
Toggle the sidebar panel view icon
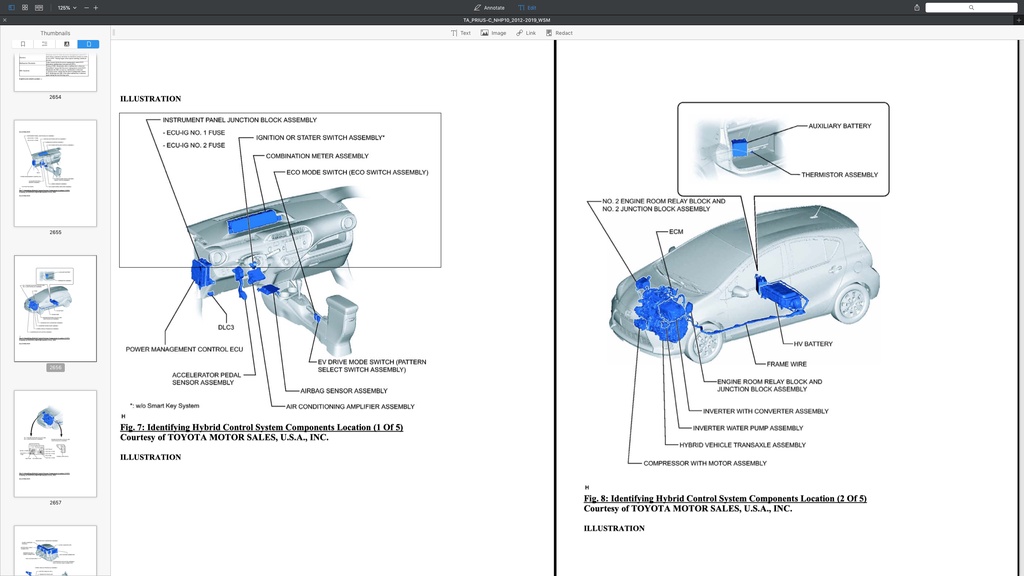click(11, 8)
